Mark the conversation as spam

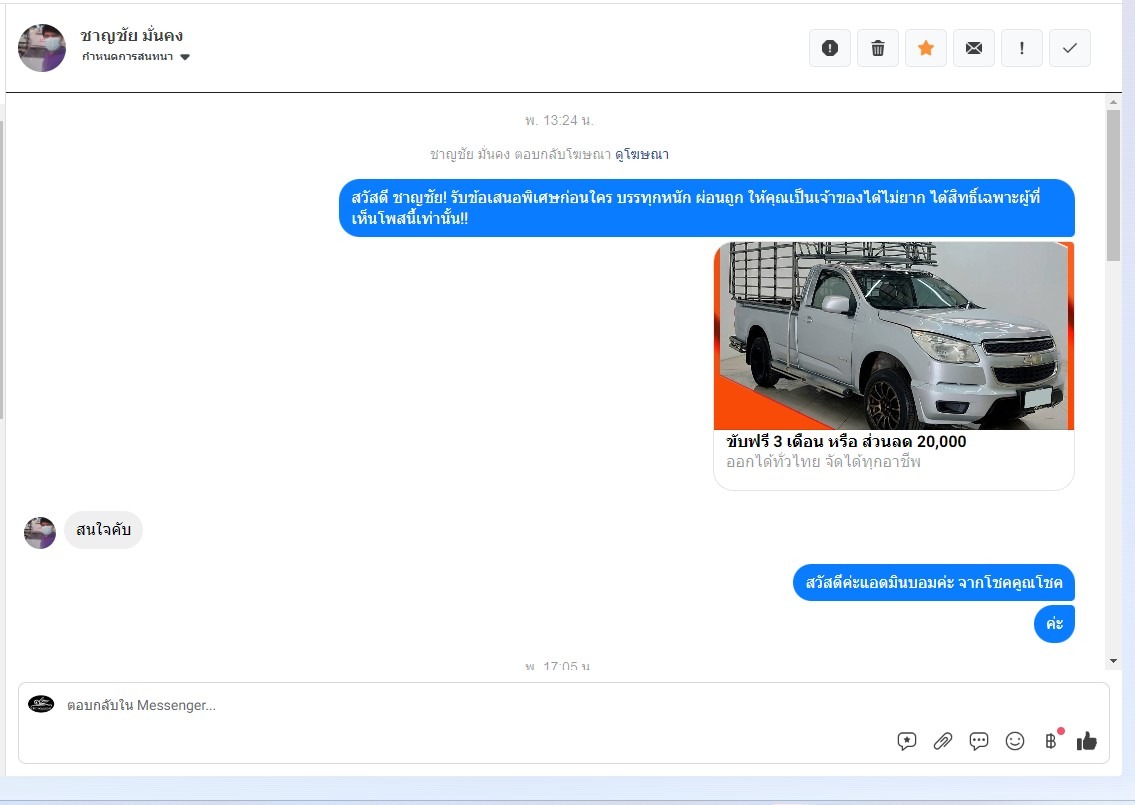(829, 48)
